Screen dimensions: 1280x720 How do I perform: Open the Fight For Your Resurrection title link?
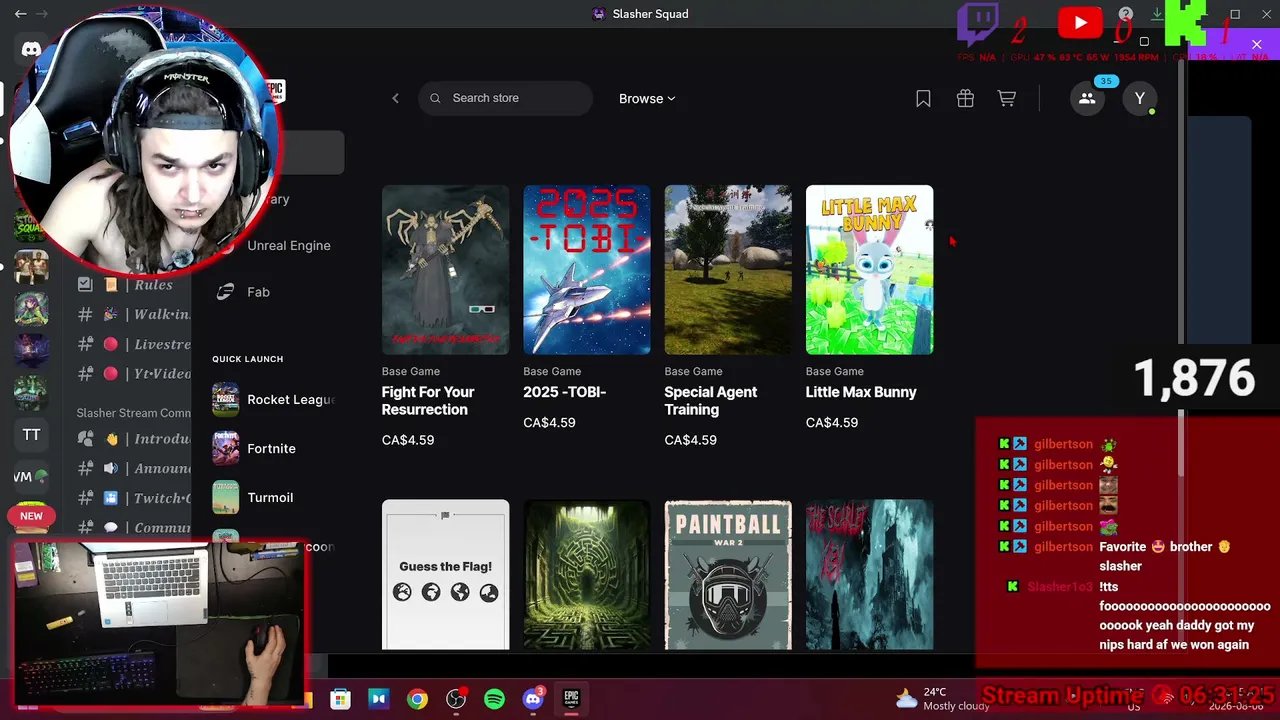(428, 401)
